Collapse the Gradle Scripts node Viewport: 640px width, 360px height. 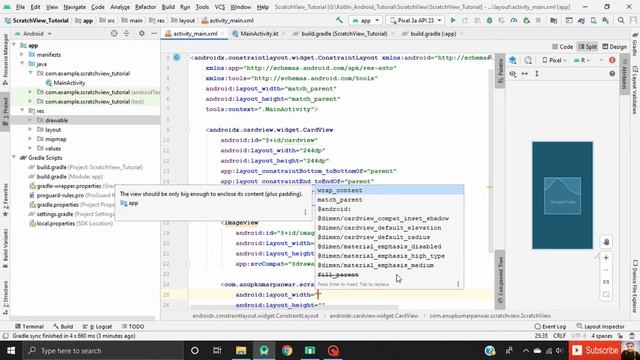pos(15,158)
